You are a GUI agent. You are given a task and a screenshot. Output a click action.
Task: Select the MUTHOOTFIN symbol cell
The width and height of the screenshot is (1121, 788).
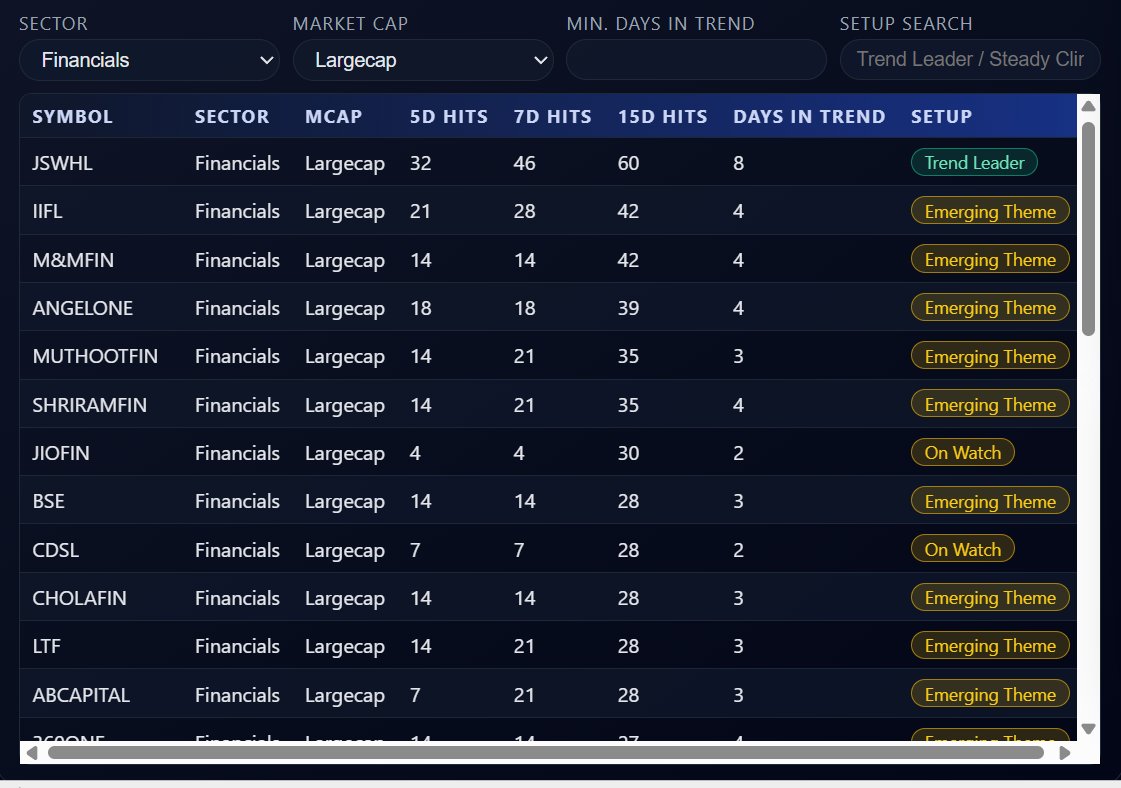(x=95, y=356)
